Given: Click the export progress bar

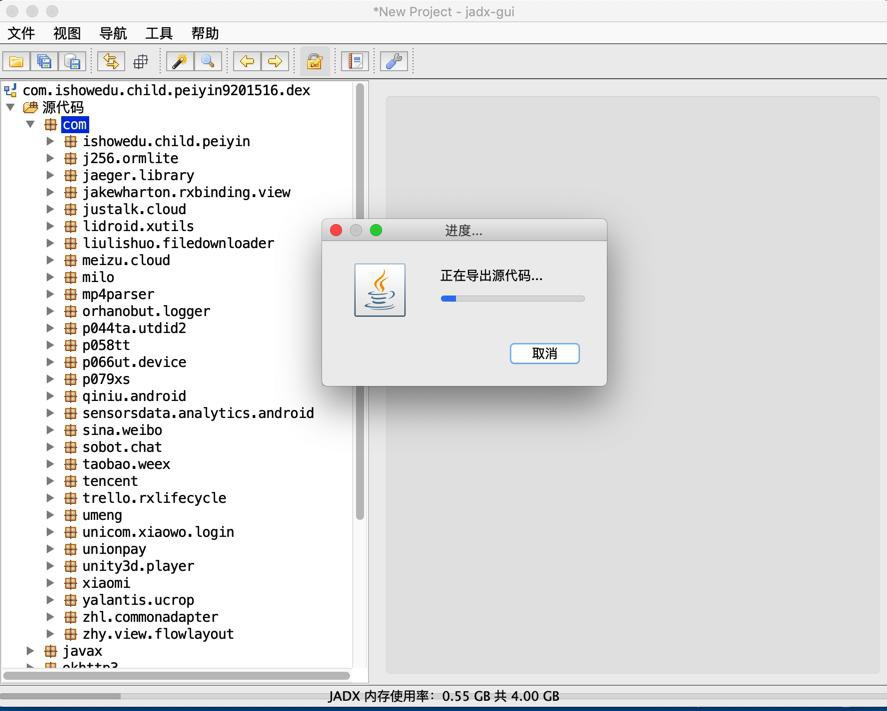Looking at the screenshot, I should click(513, 299).
